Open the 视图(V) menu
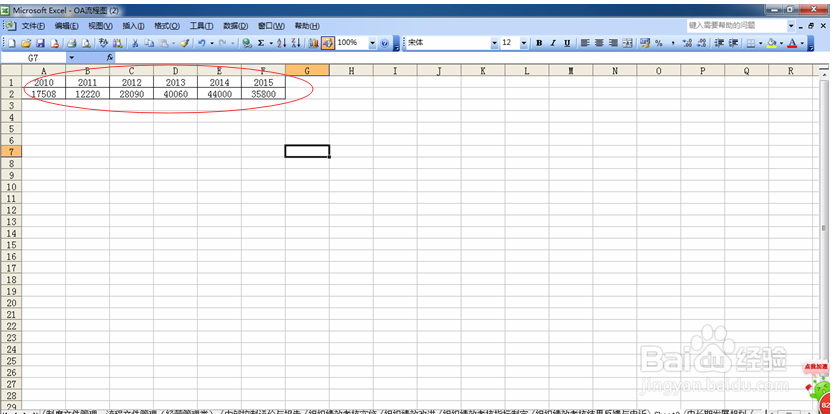The width and height of the screenshot is (835, 414). point(100,26)
